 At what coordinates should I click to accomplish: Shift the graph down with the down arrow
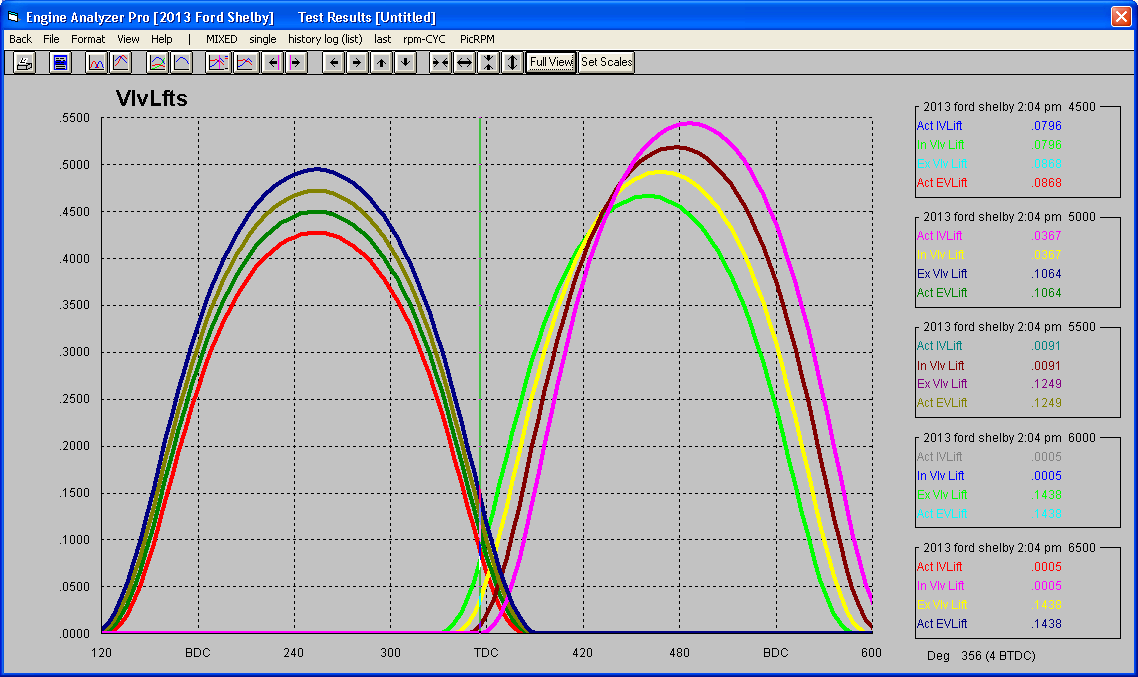(x=405, y=62)
